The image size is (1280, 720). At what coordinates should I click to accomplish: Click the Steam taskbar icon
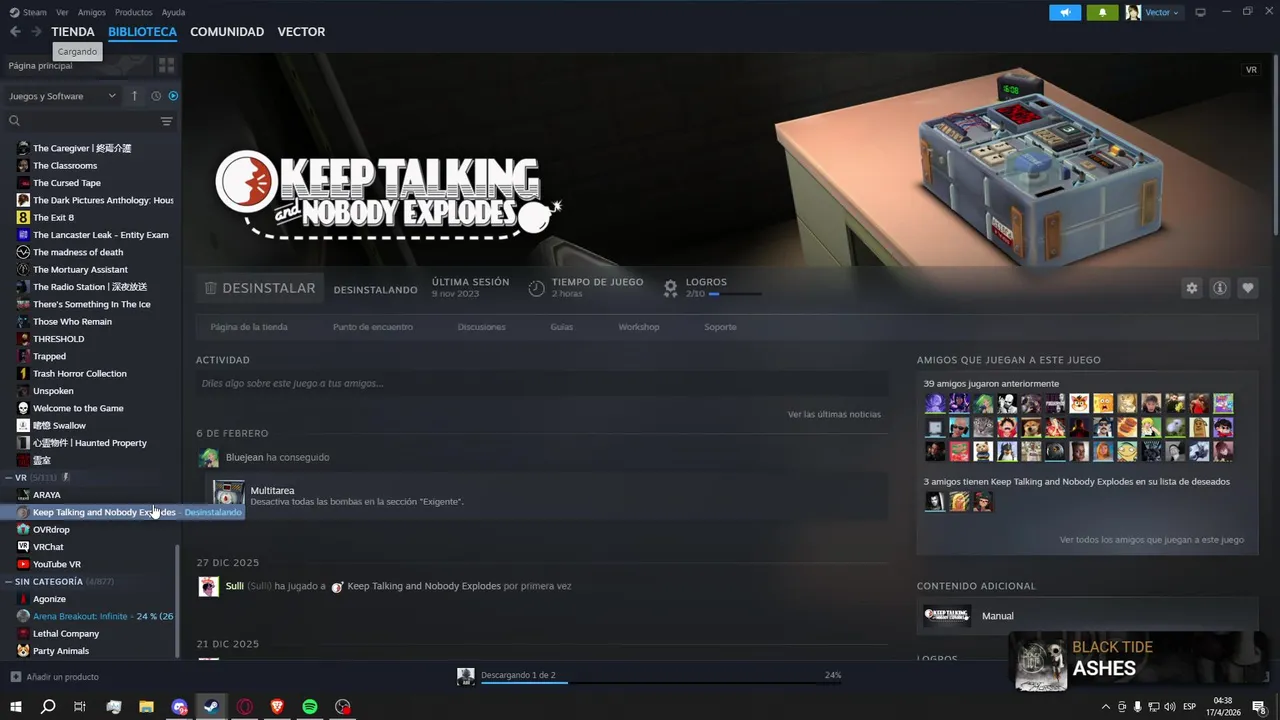[x=211, y=707]
